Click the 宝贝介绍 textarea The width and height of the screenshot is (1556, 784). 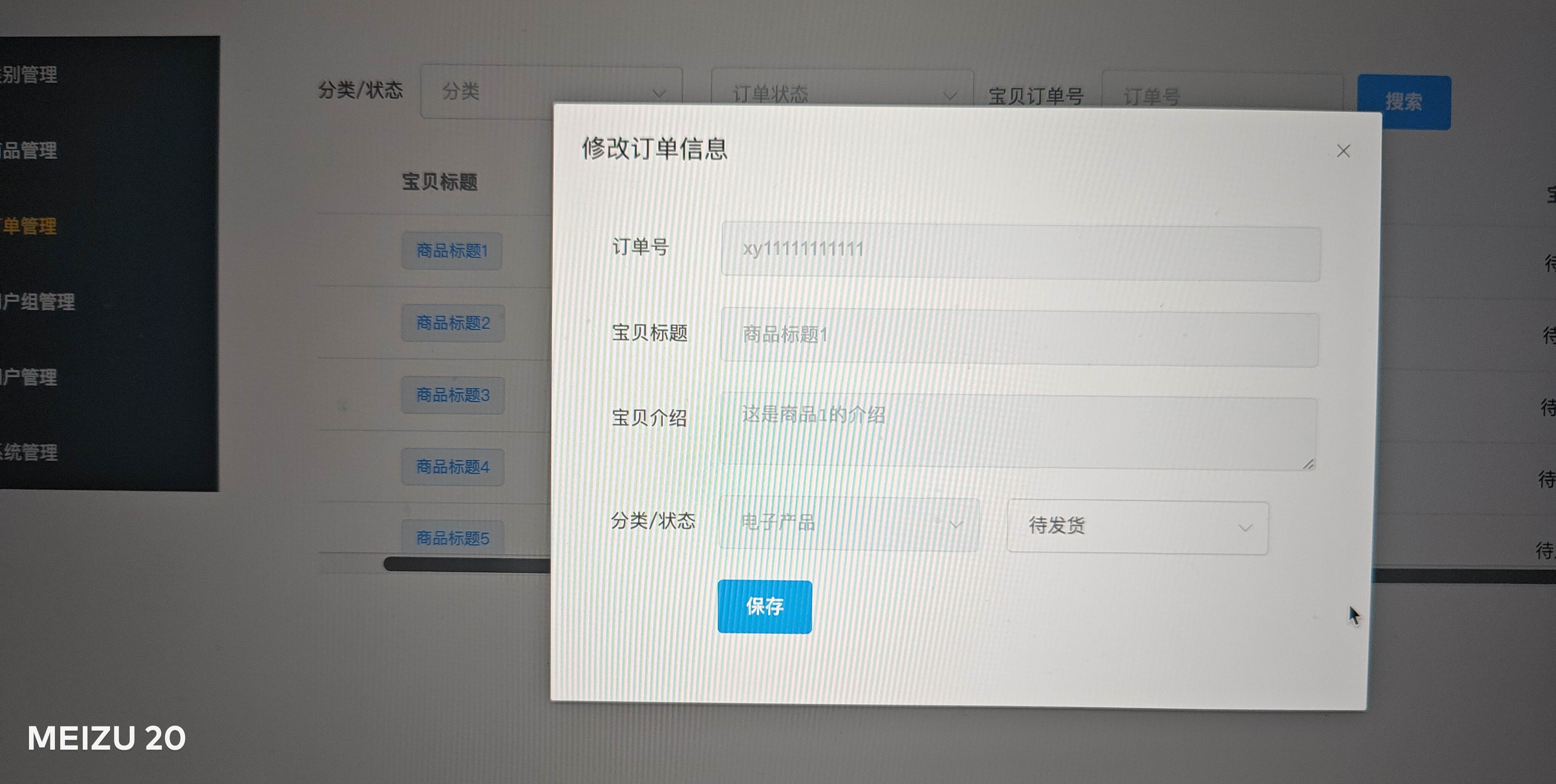1018,431
